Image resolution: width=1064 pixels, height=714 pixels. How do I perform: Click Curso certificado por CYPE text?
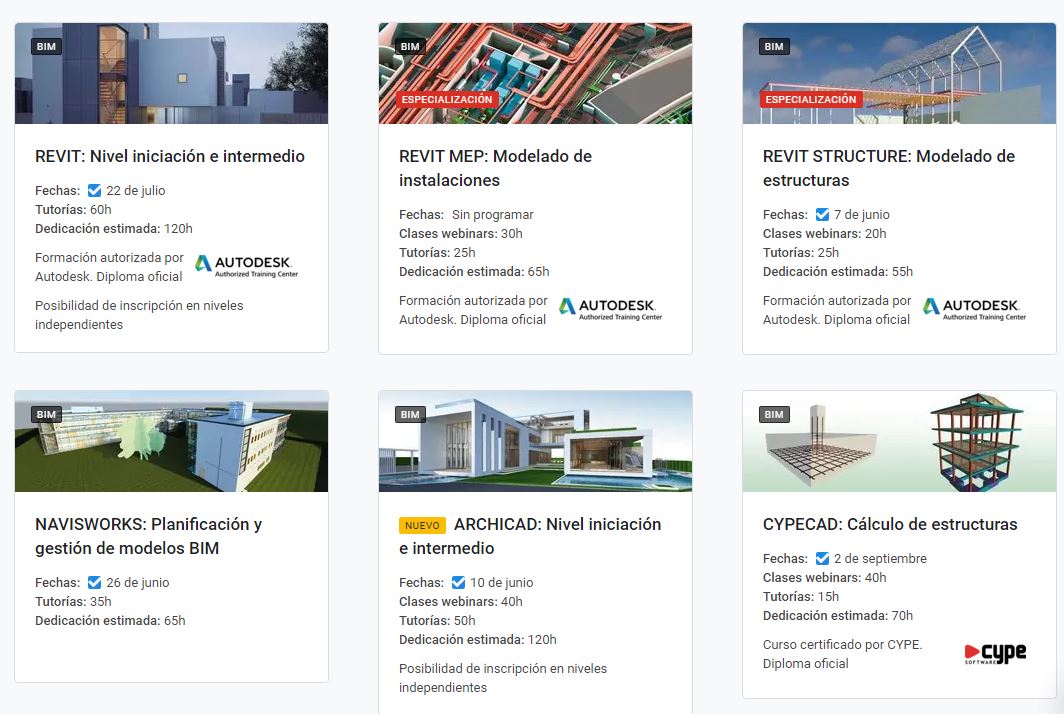843,654
